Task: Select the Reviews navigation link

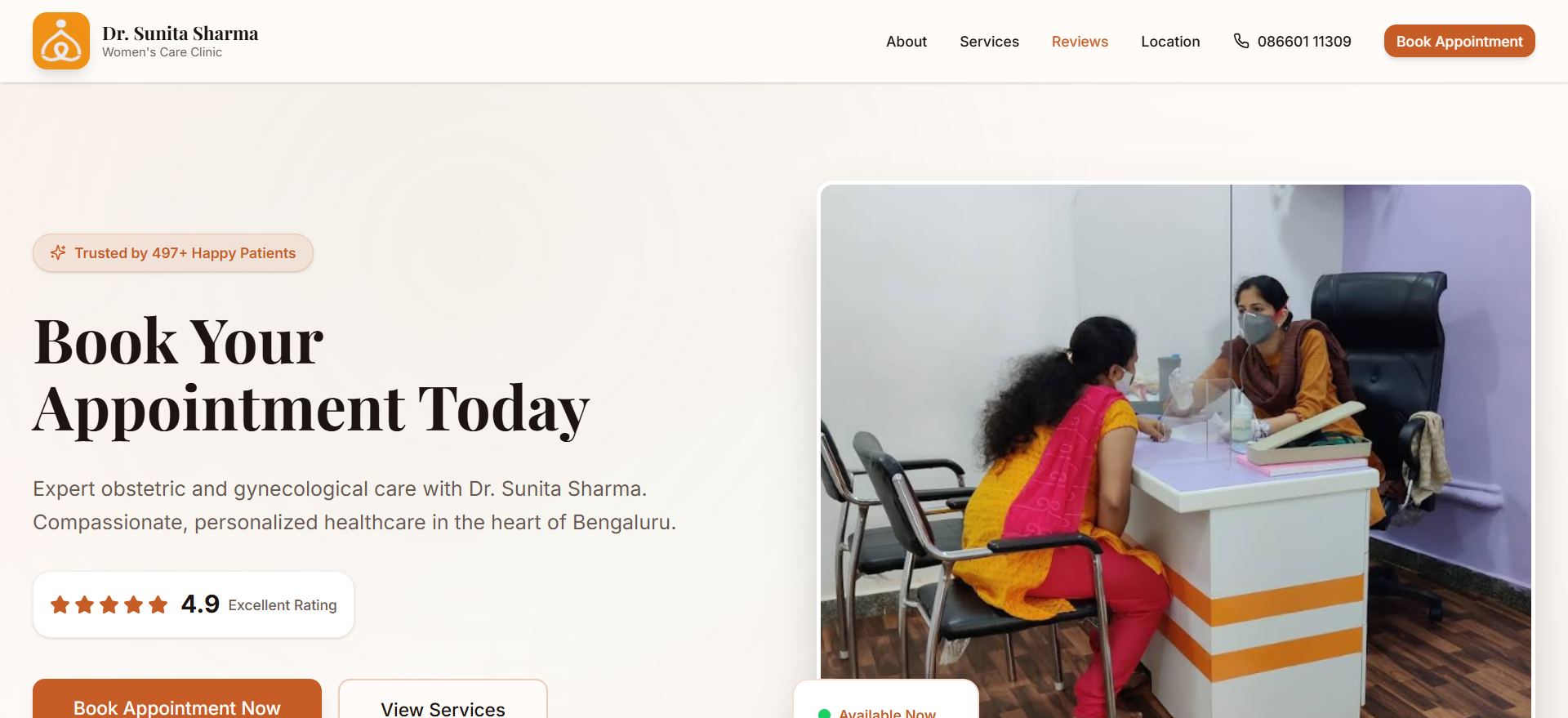Action: (x=1080, y=42)
